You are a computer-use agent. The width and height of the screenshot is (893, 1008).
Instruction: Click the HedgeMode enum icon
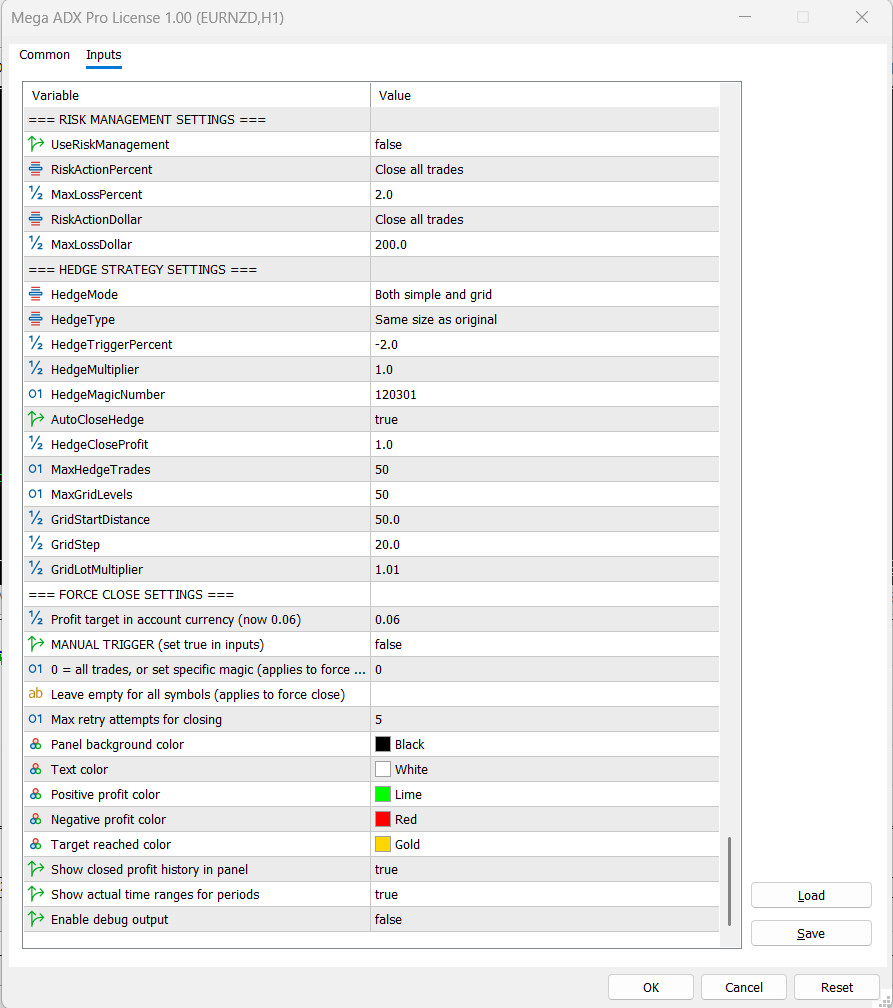pyautogui.click(x=36, y=294)
